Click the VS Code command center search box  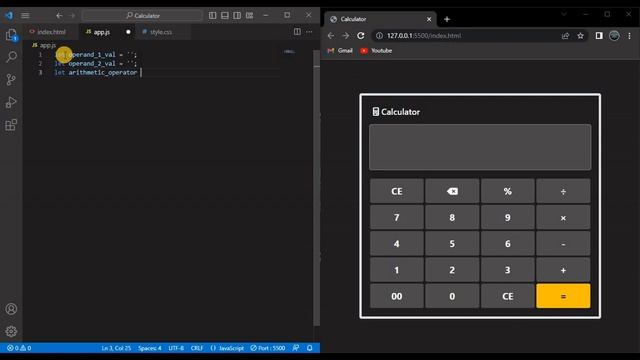pos(142,16)
